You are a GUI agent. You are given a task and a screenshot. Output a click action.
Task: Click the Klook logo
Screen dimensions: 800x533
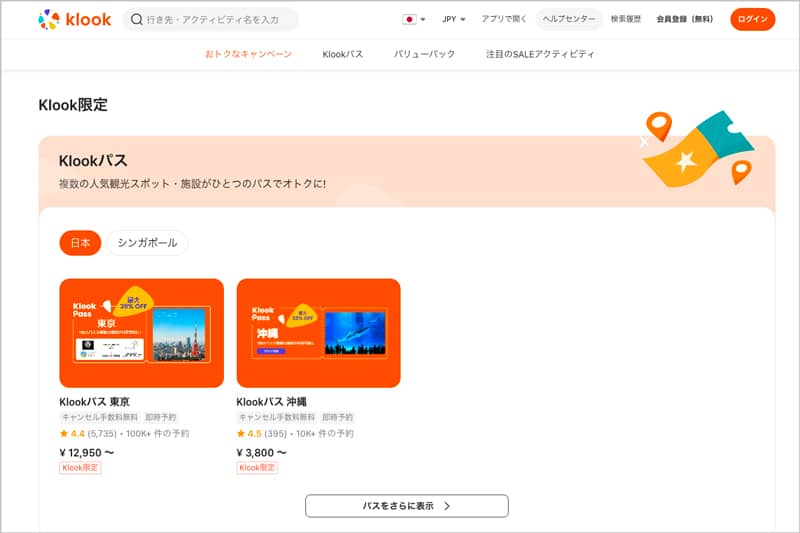pyautogui.click(x=74, y=19)
